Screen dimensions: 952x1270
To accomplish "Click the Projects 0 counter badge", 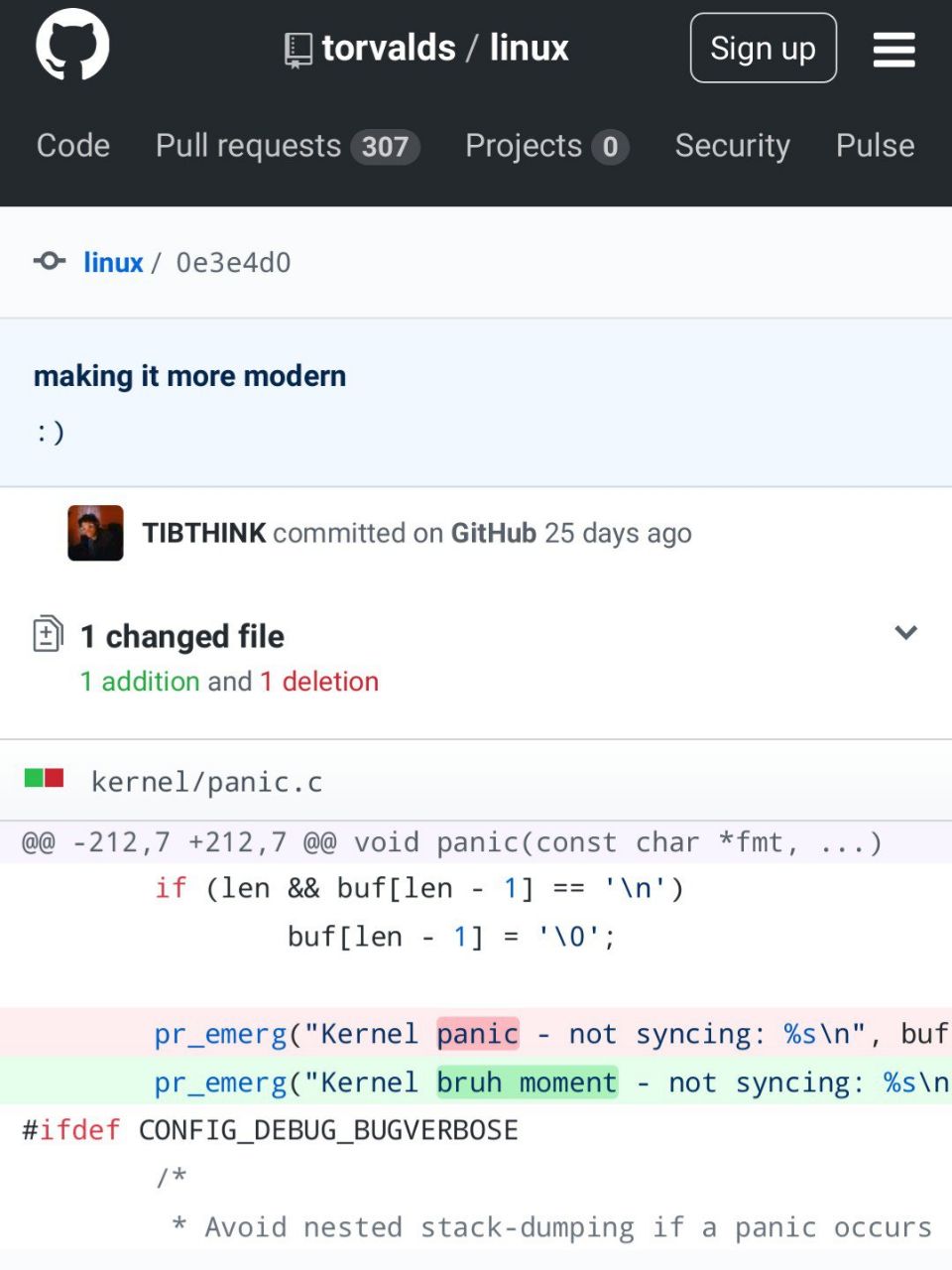I will [610, 147].
